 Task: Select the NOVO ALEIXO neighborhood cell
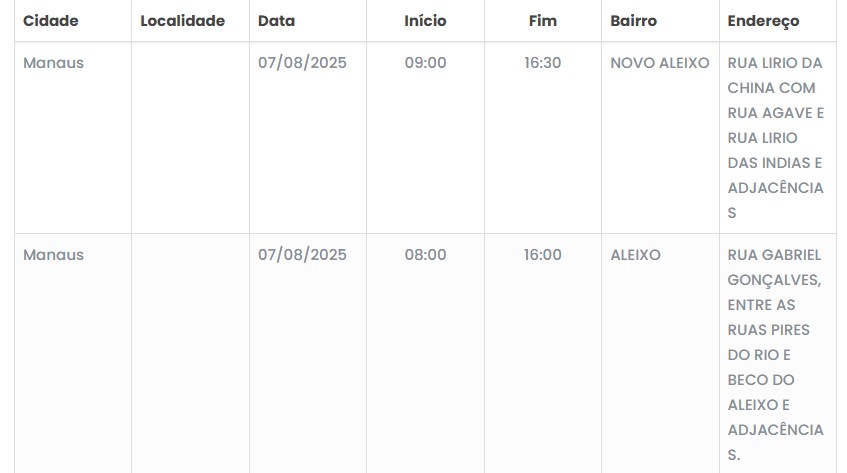(660, 63)
